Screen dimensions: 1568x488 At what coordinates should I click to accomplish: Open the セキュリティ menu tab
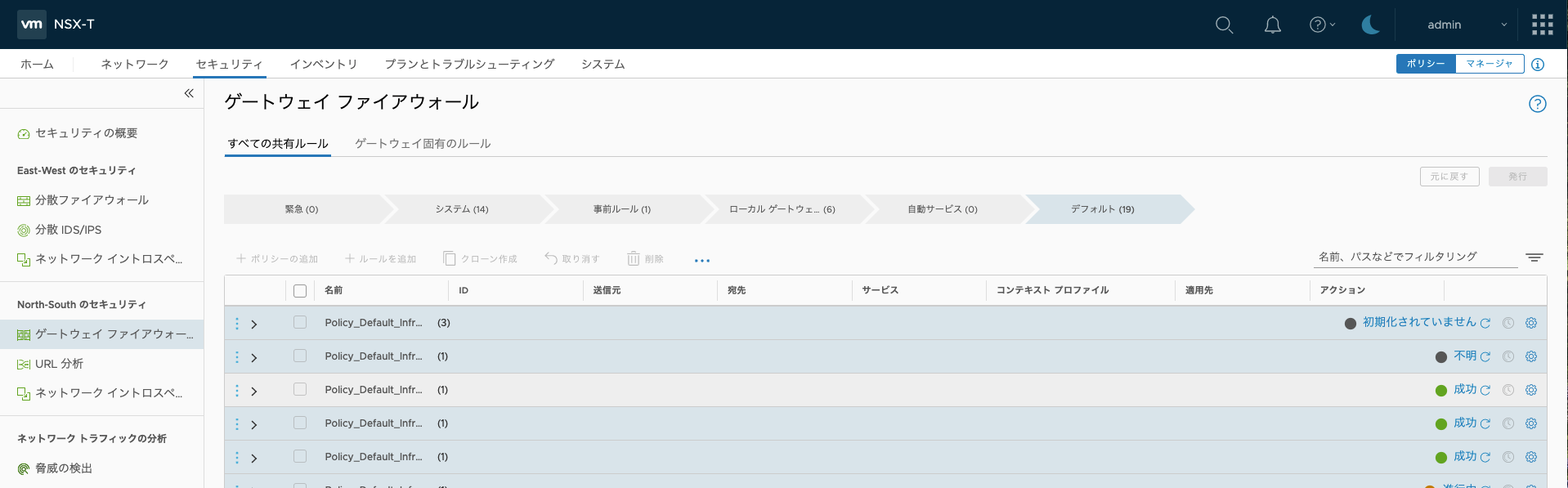point(229,64)
